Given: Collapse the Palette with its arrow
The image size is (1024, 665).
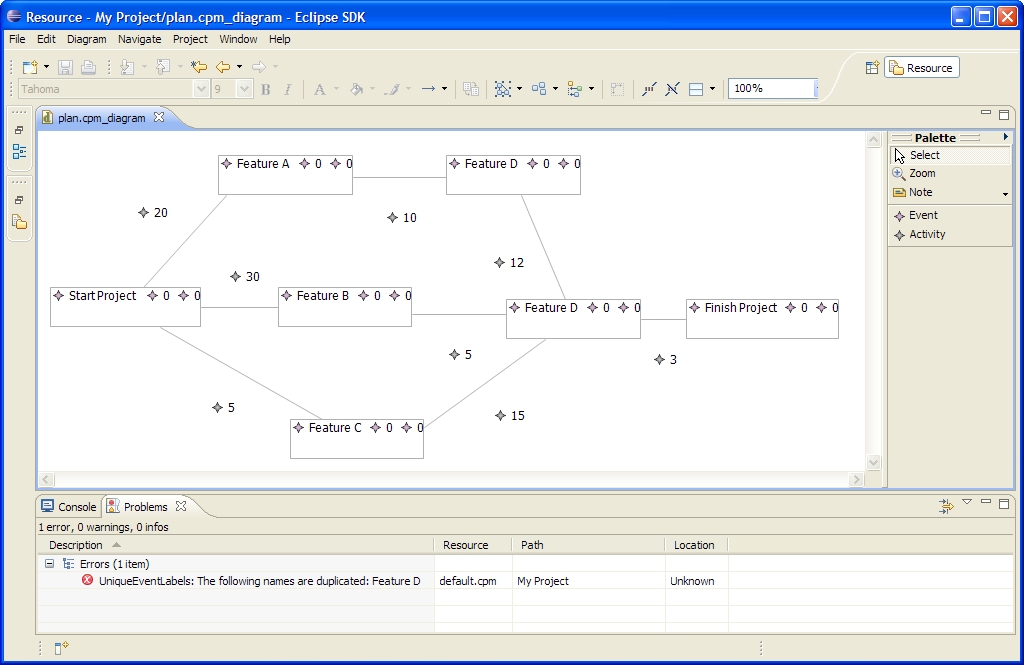Looking at the screenshot, I should 1006,137.
